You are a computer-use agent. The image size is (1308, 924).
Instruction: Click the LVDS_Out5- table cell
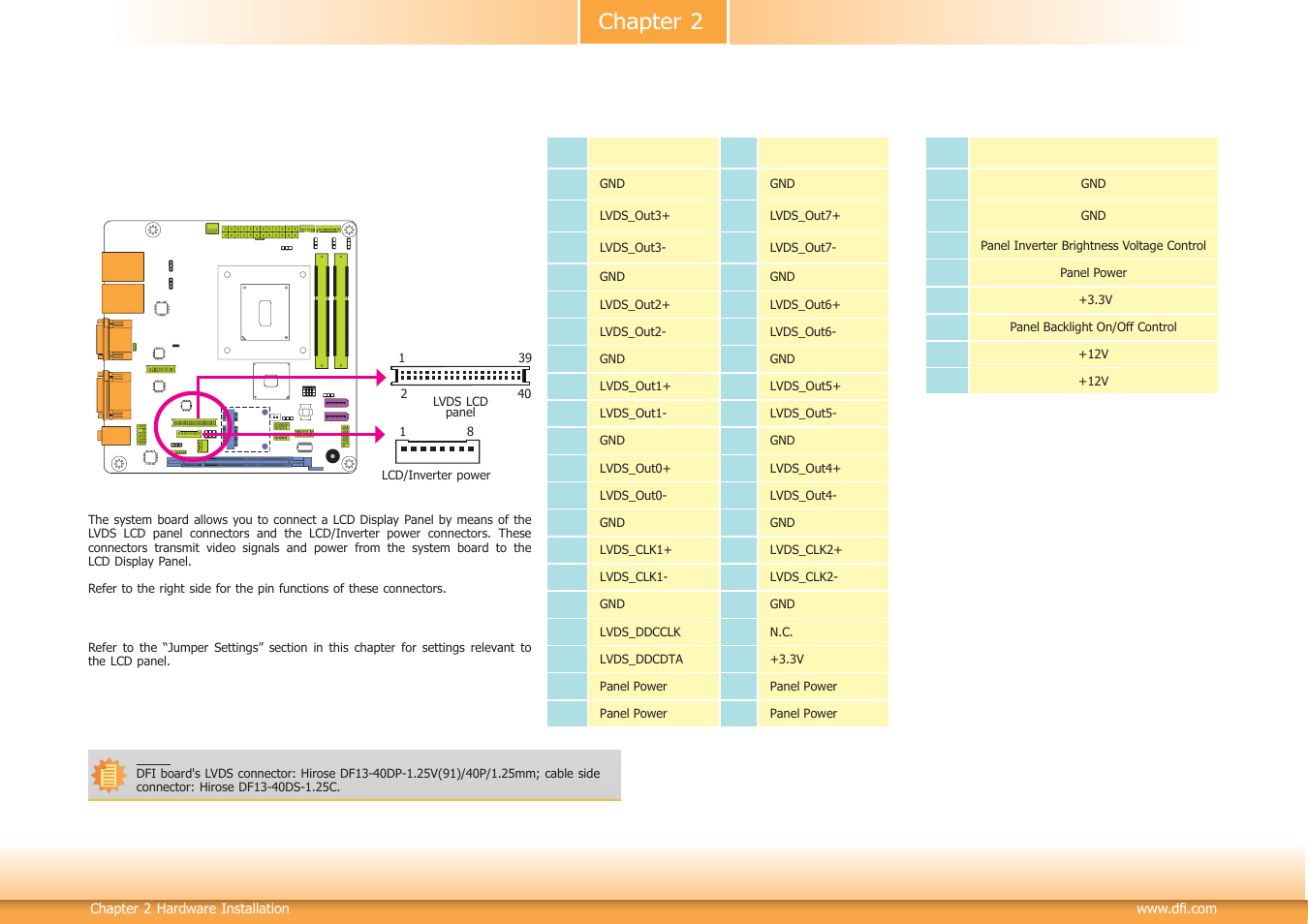(x=824, y=414)
